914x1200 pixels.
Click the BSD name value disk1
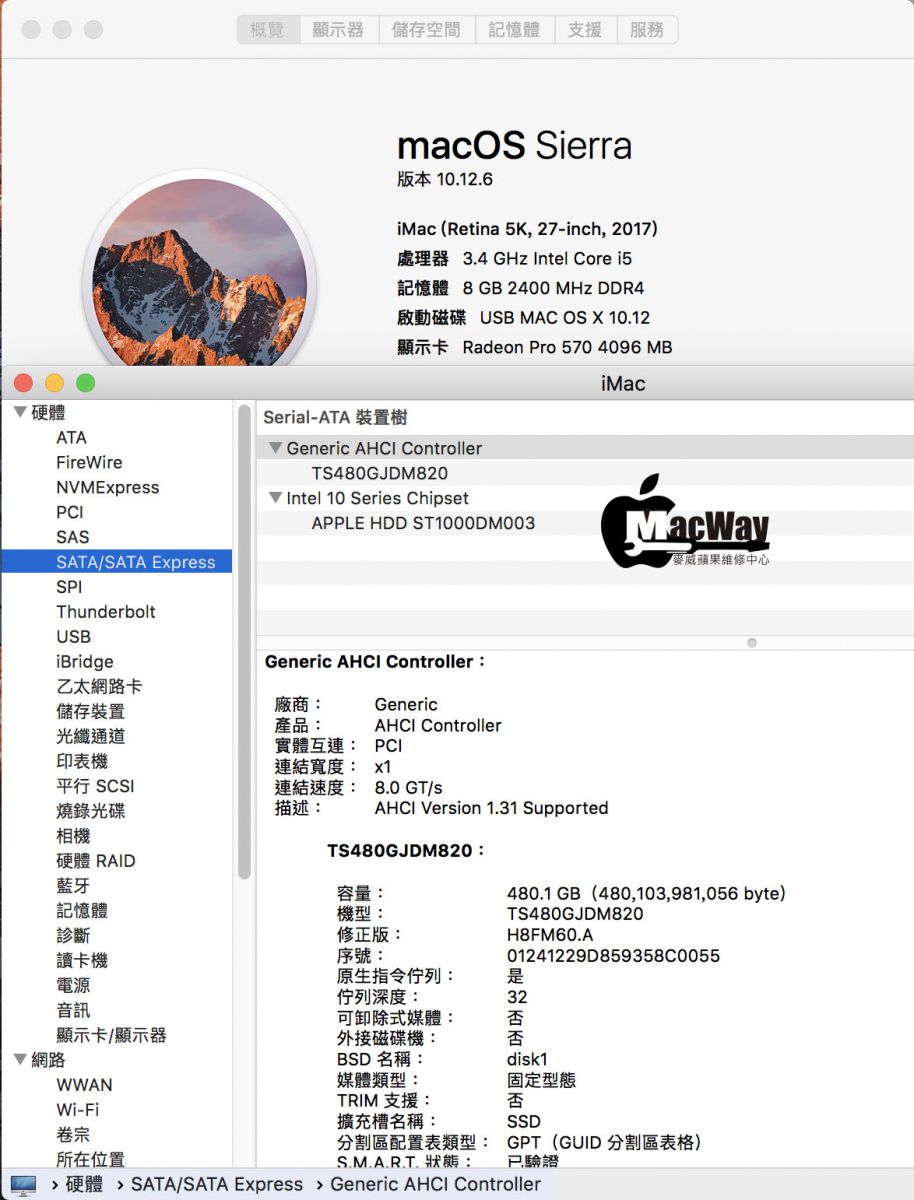click(527, 1059)
